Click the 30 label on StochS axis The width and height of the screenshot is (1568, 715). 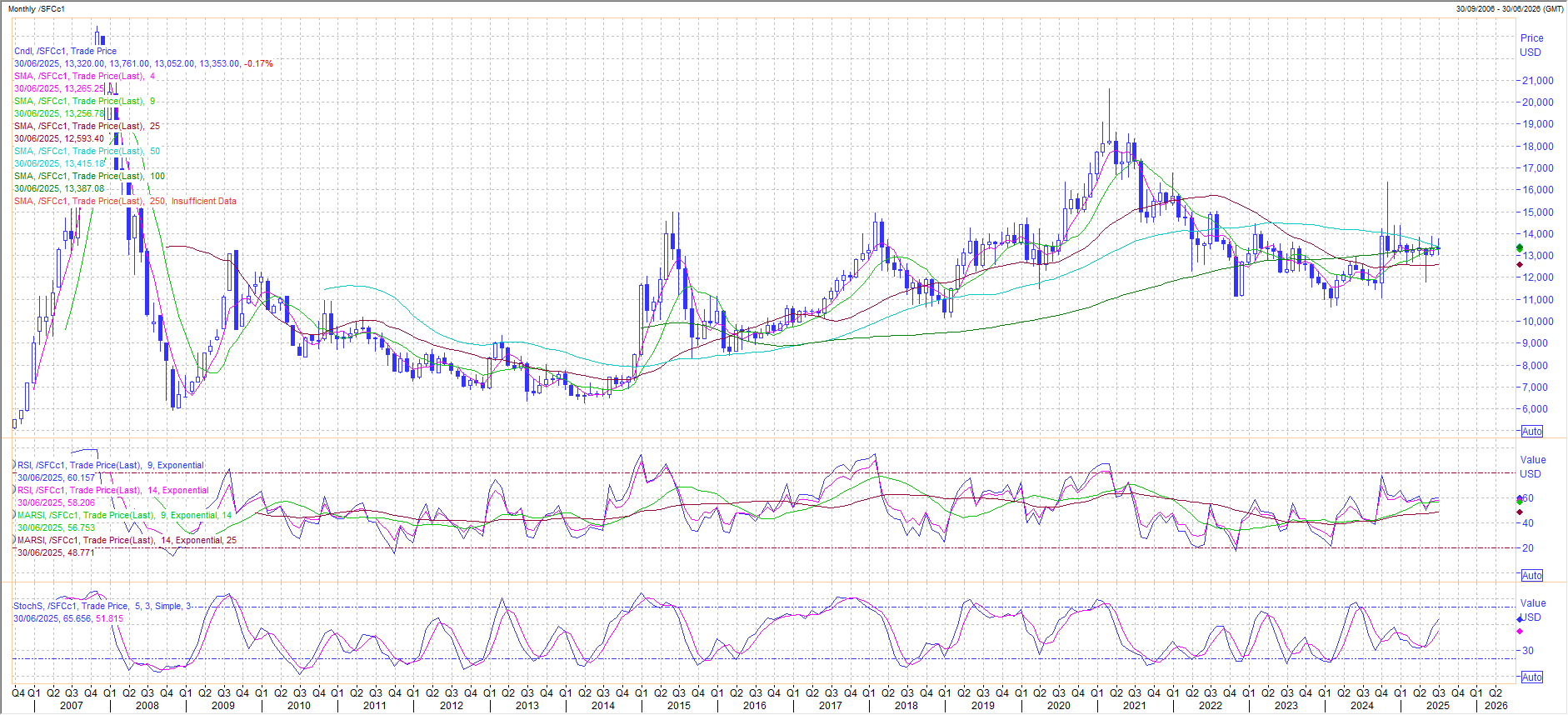point(1528,651)
